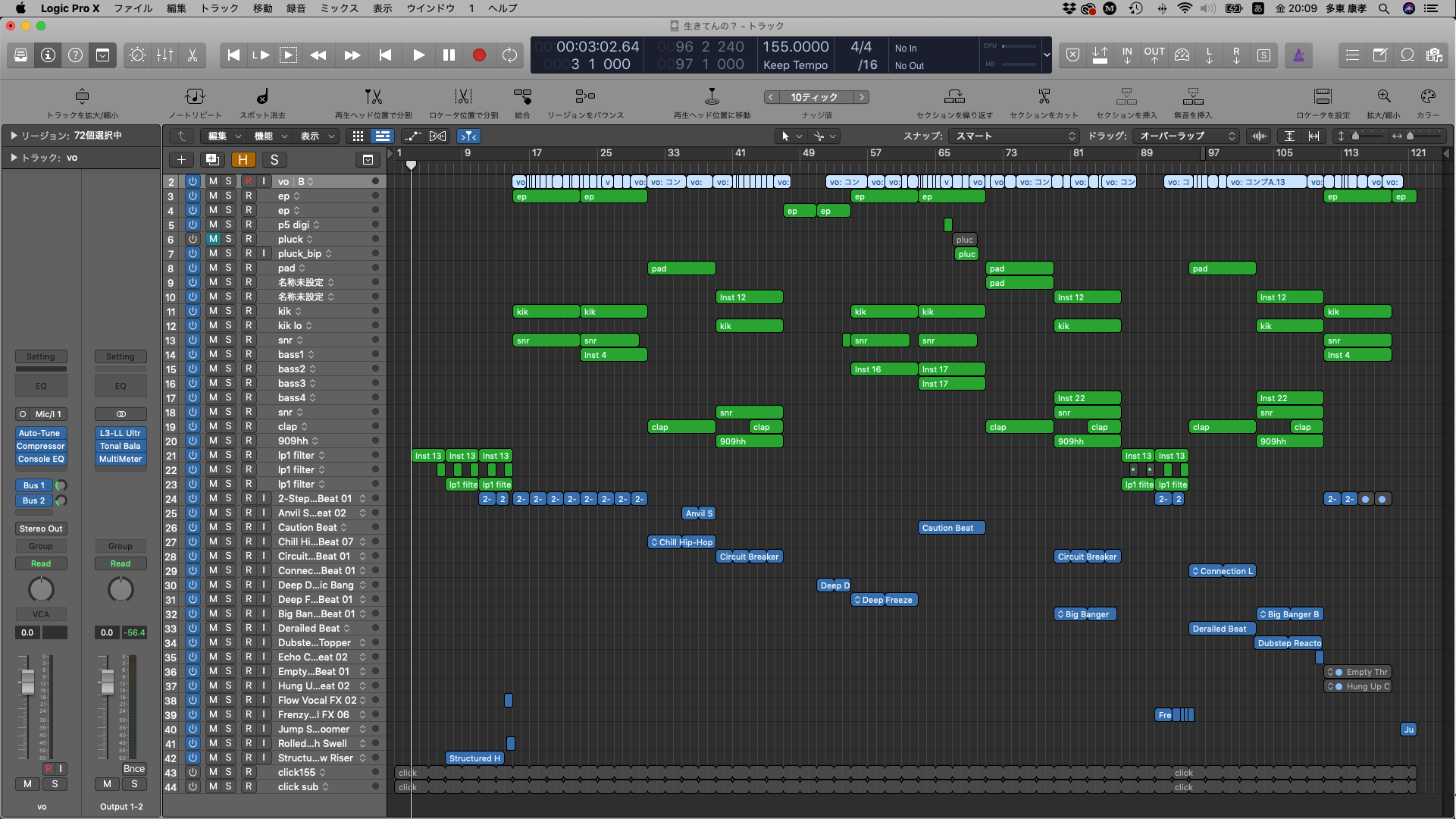This screenshot has height=819, width=1456.
Task: Open the Loop Browser icon
Action: coord(1407,55)
